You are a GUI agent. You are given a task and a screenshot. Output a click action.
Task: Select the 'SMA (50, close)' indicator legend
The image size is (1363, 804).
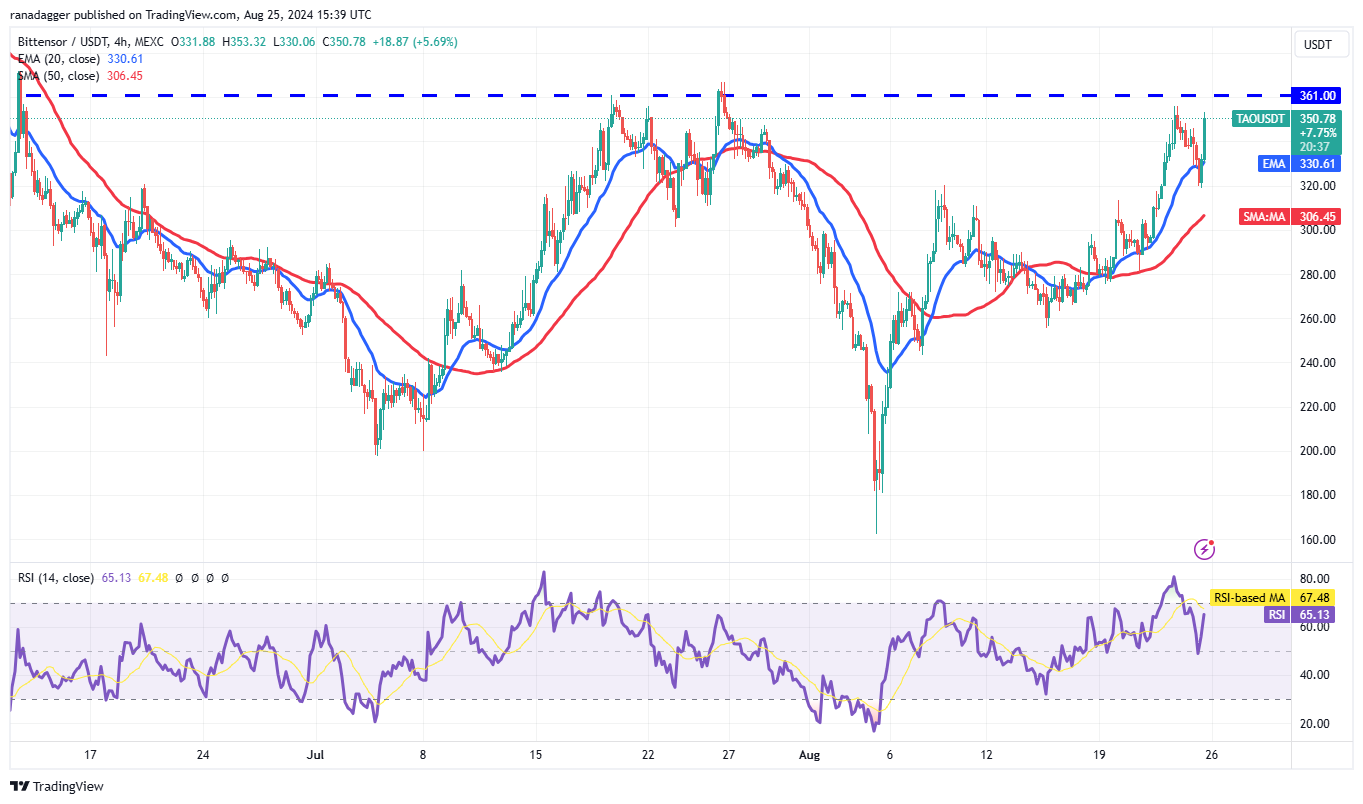pyautogui.click(x=59, y=75)
